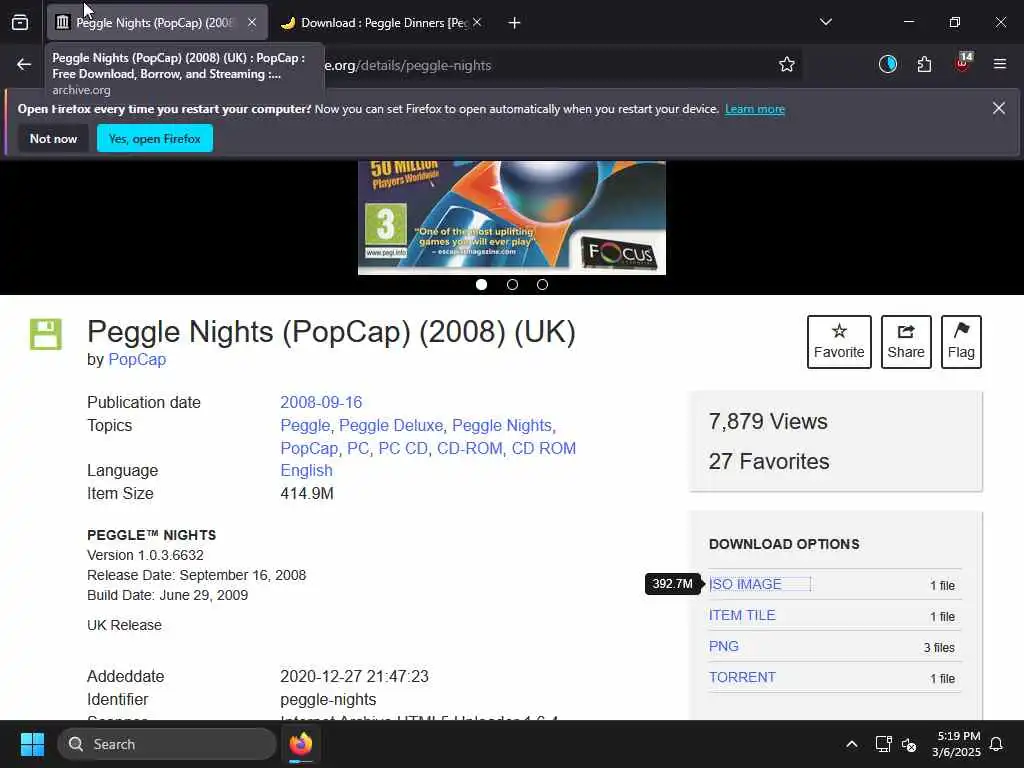Flag this item with Flag button
This screenshot has width=1024, height=768.
click(961, 342)
